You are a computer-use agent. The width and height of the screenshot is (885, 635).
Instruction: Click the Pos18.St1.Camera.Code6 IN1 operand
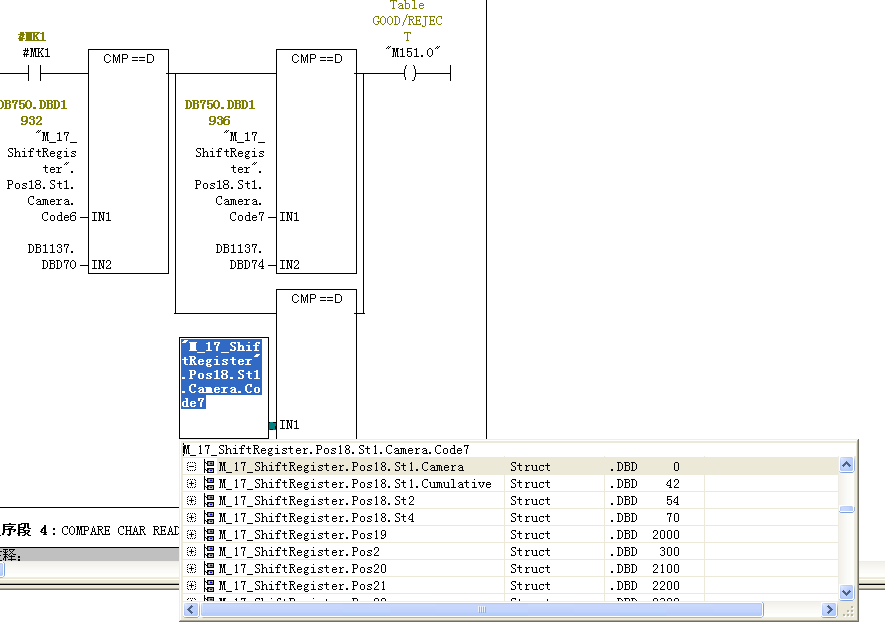pos(41,177)
